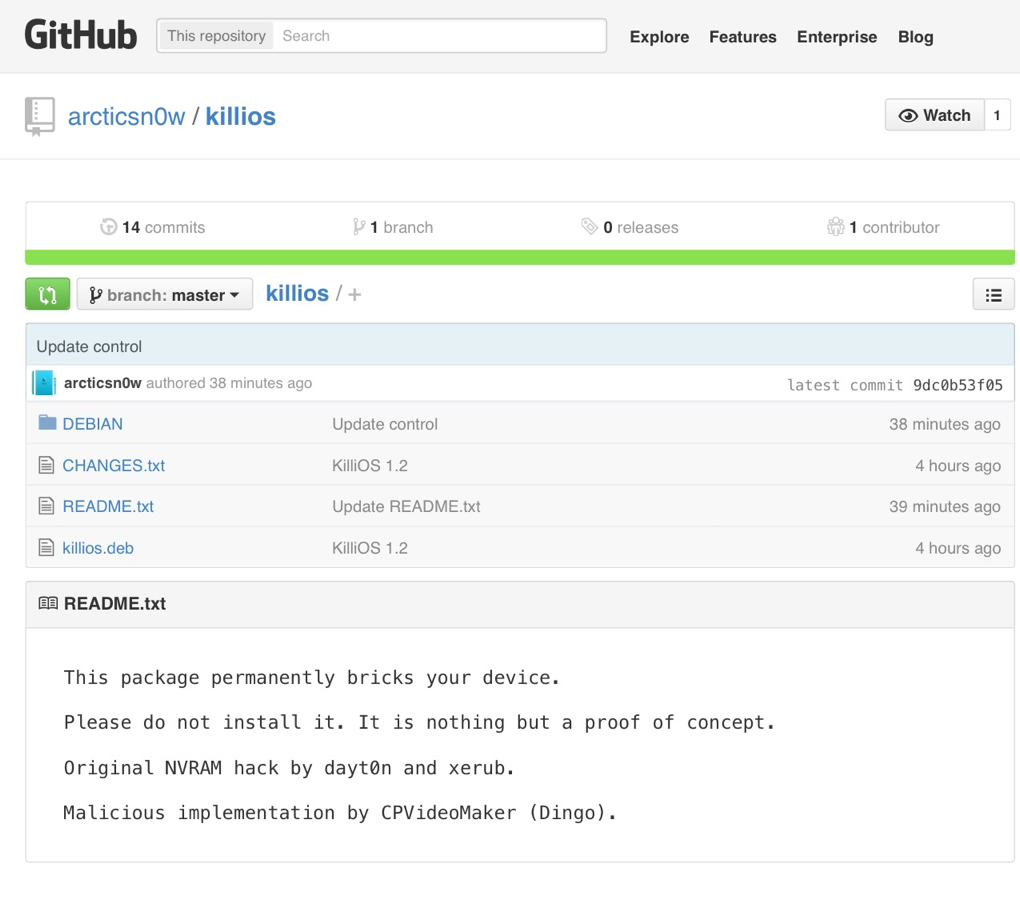The width and height of the screenshot is (1020, 904).
Task: Click the killios breadcrumb link
Action: (297, 293)
